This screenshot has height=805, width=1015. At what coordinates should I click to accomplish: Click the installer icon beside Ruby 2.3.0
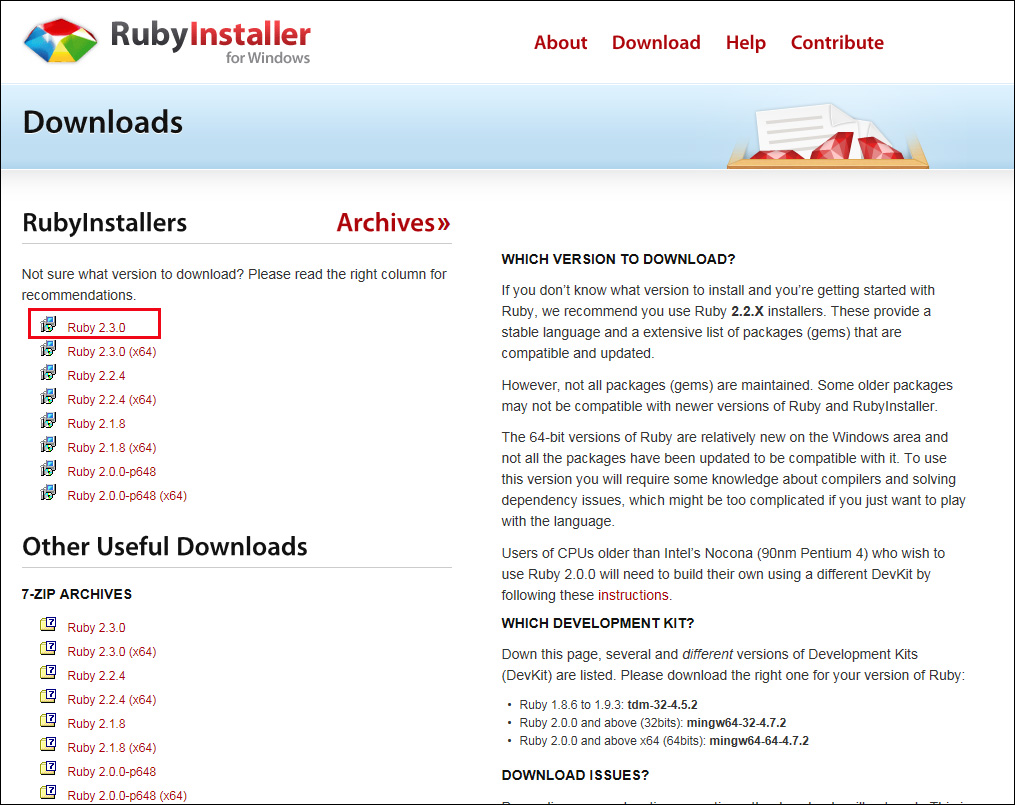[x=48, y=324]
